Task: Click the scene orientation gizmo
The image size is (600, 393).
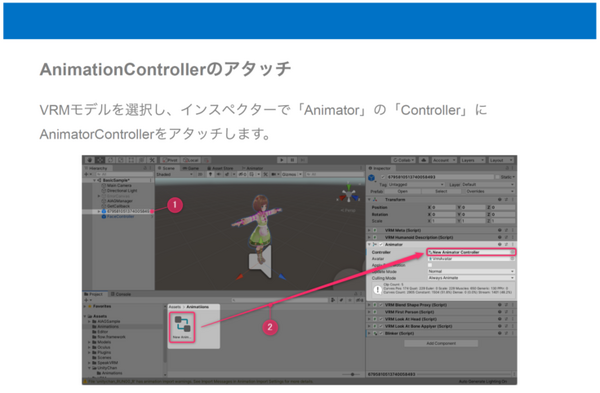Action: (349, 194)
